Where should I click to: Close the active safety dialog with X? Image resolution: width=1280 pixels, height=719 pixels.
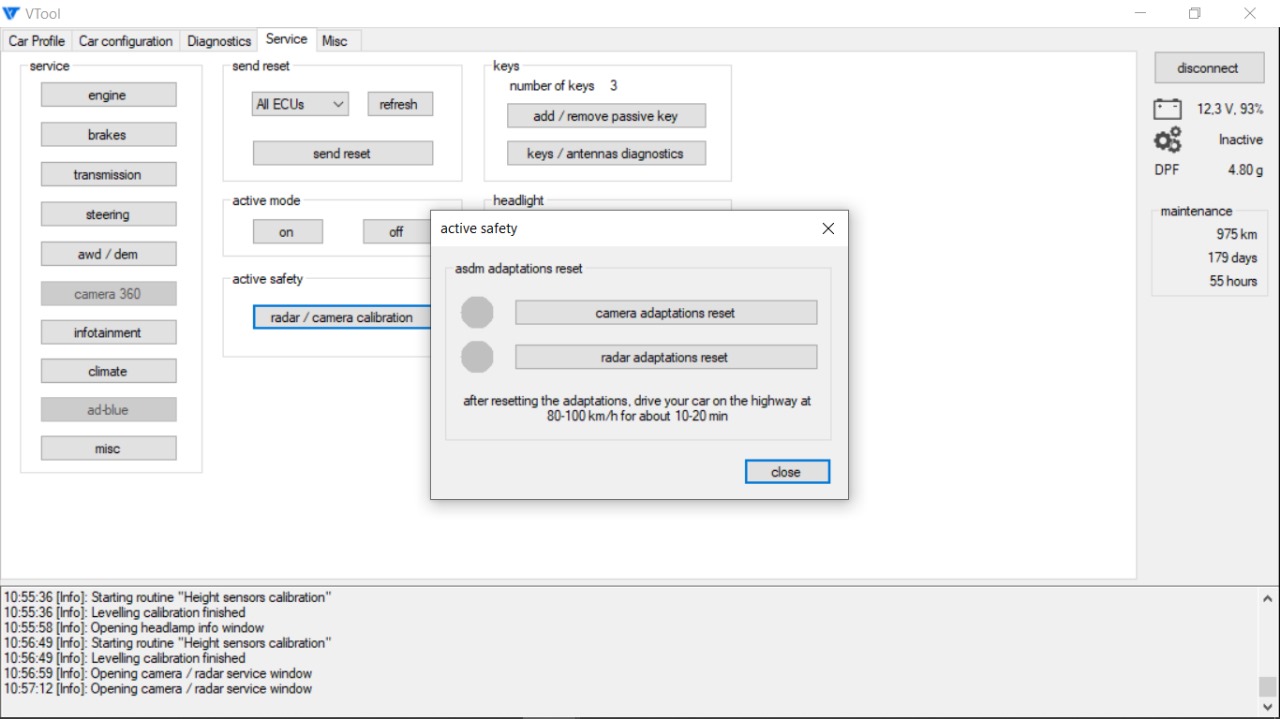(x=828, y=229)
